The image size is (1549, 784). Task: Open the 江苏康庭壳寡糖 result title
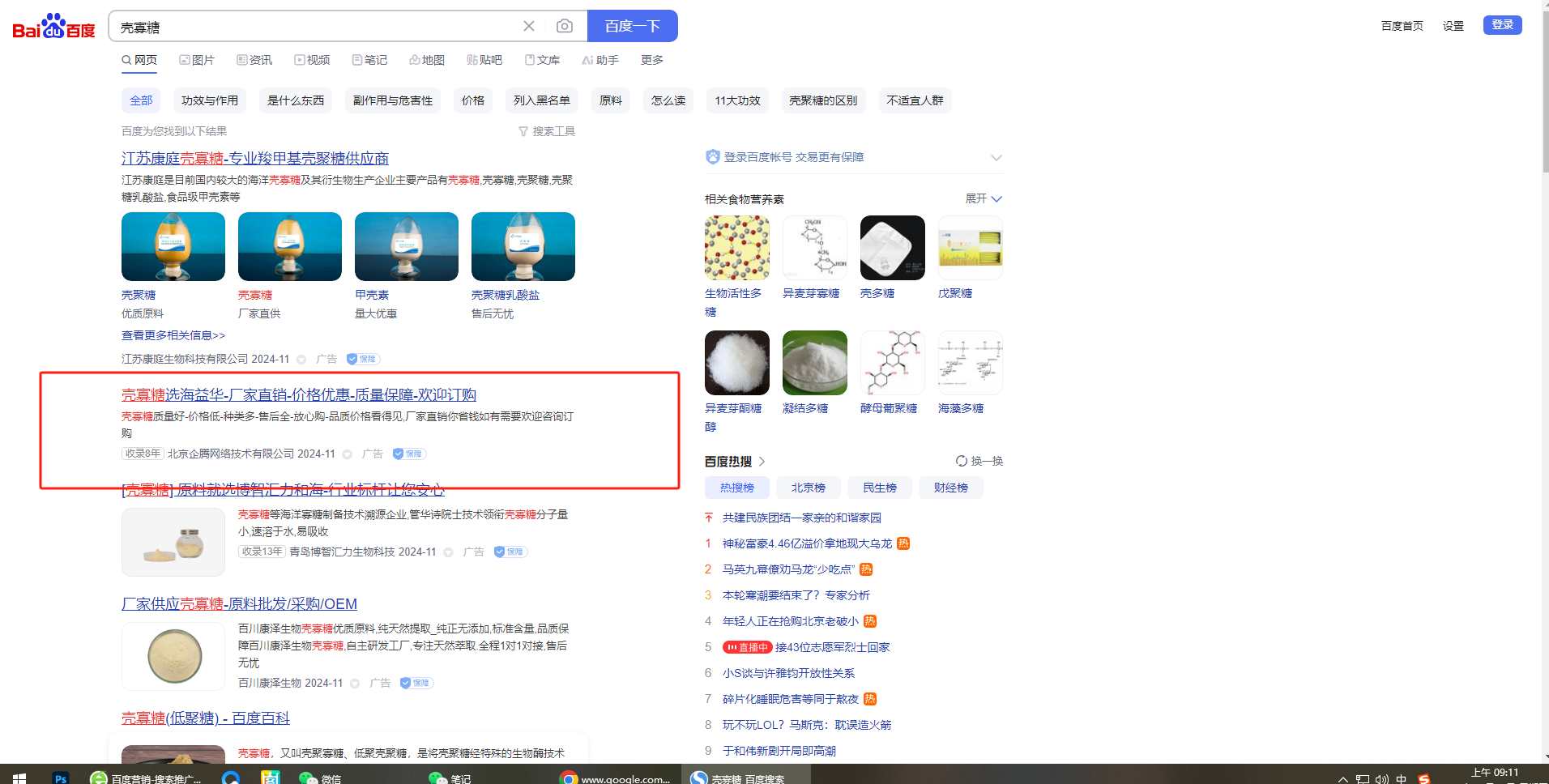[x=255, y=158]
